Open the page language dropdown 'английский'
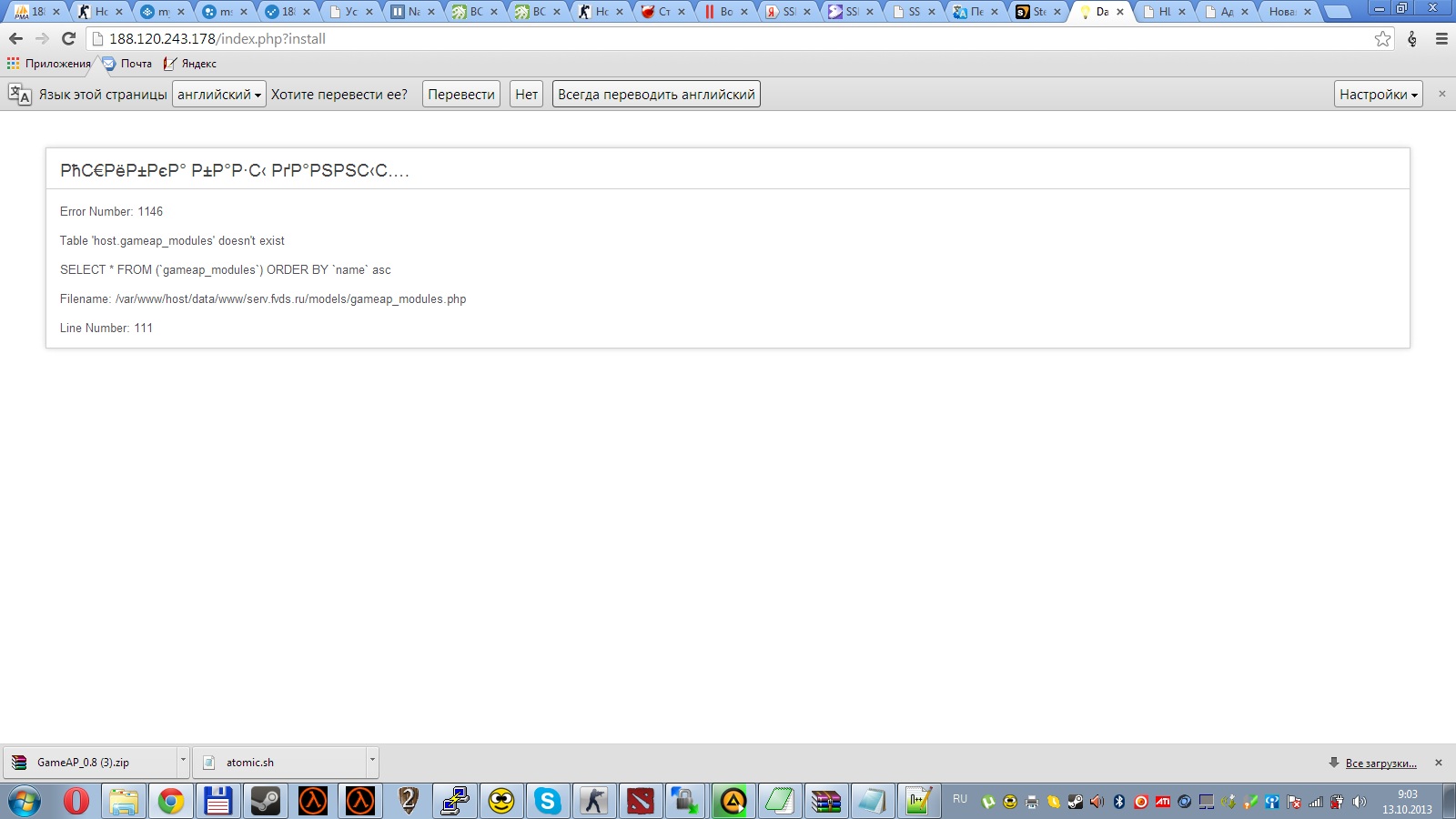This screenshot has height=819, width=1456. click(x=218, y=95)
